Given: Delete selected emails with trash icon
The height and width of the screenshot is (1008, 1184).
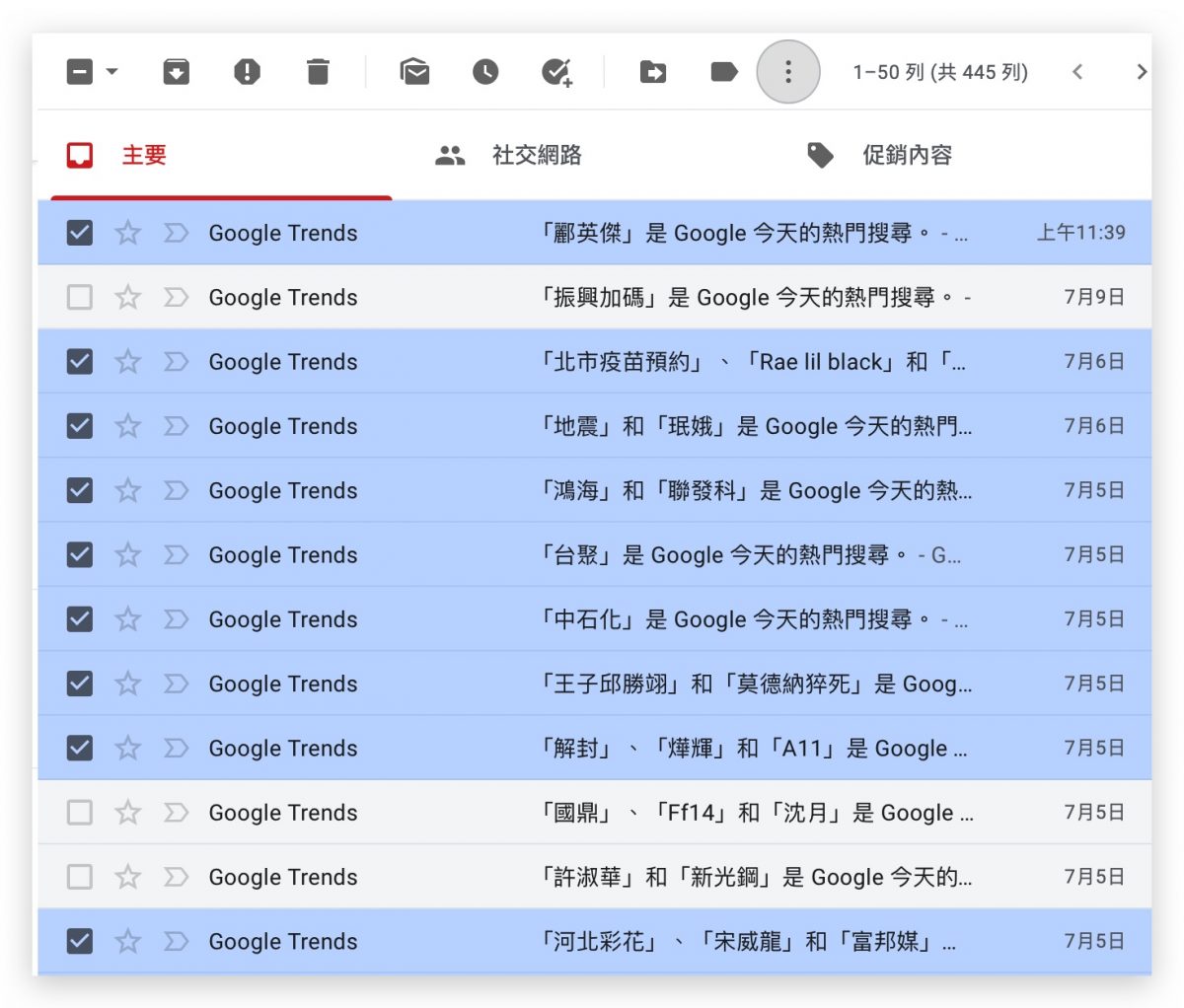Looking at the screenshot, I should click(318, 72).
